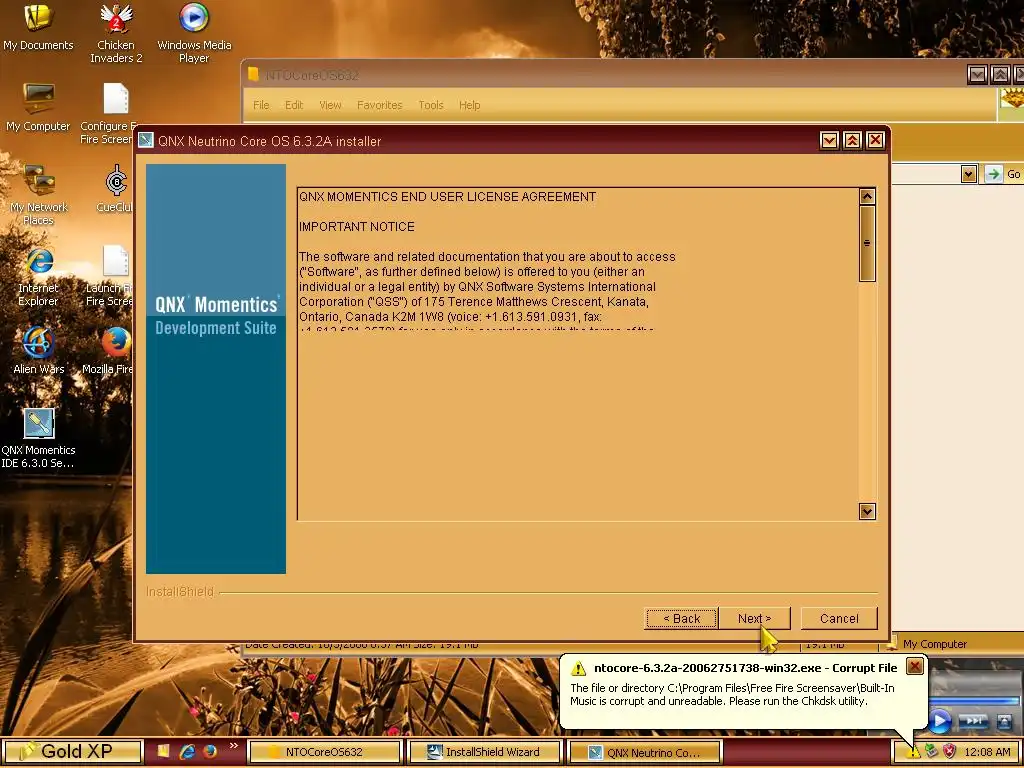The image size is (1024, 768).
Task: Click Next in the QNX installer
Action: point(754,618)
